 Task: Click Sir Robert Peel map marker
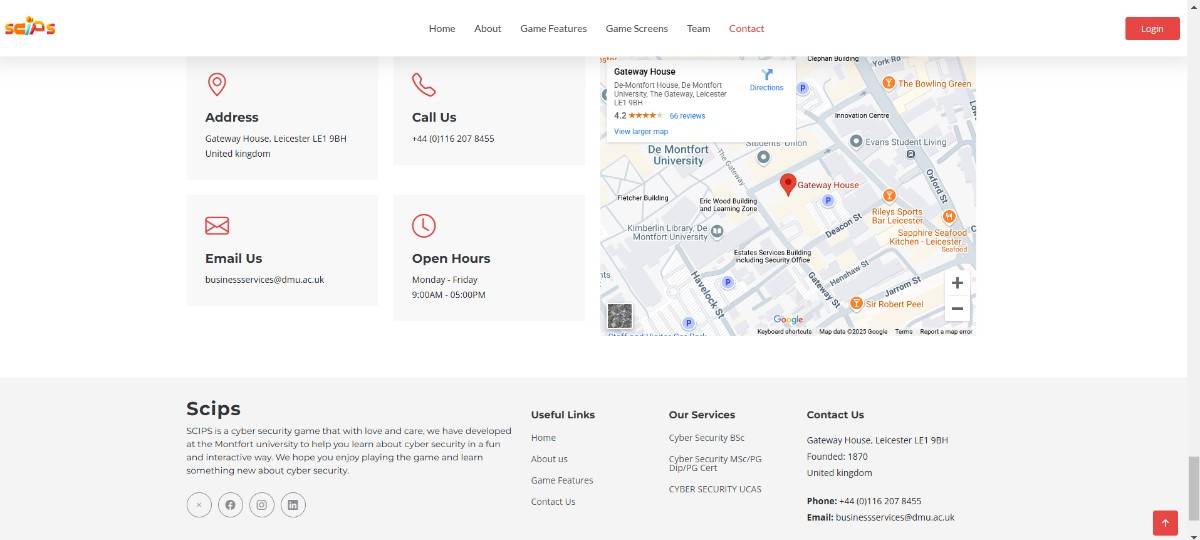click(x=856, y=303)
